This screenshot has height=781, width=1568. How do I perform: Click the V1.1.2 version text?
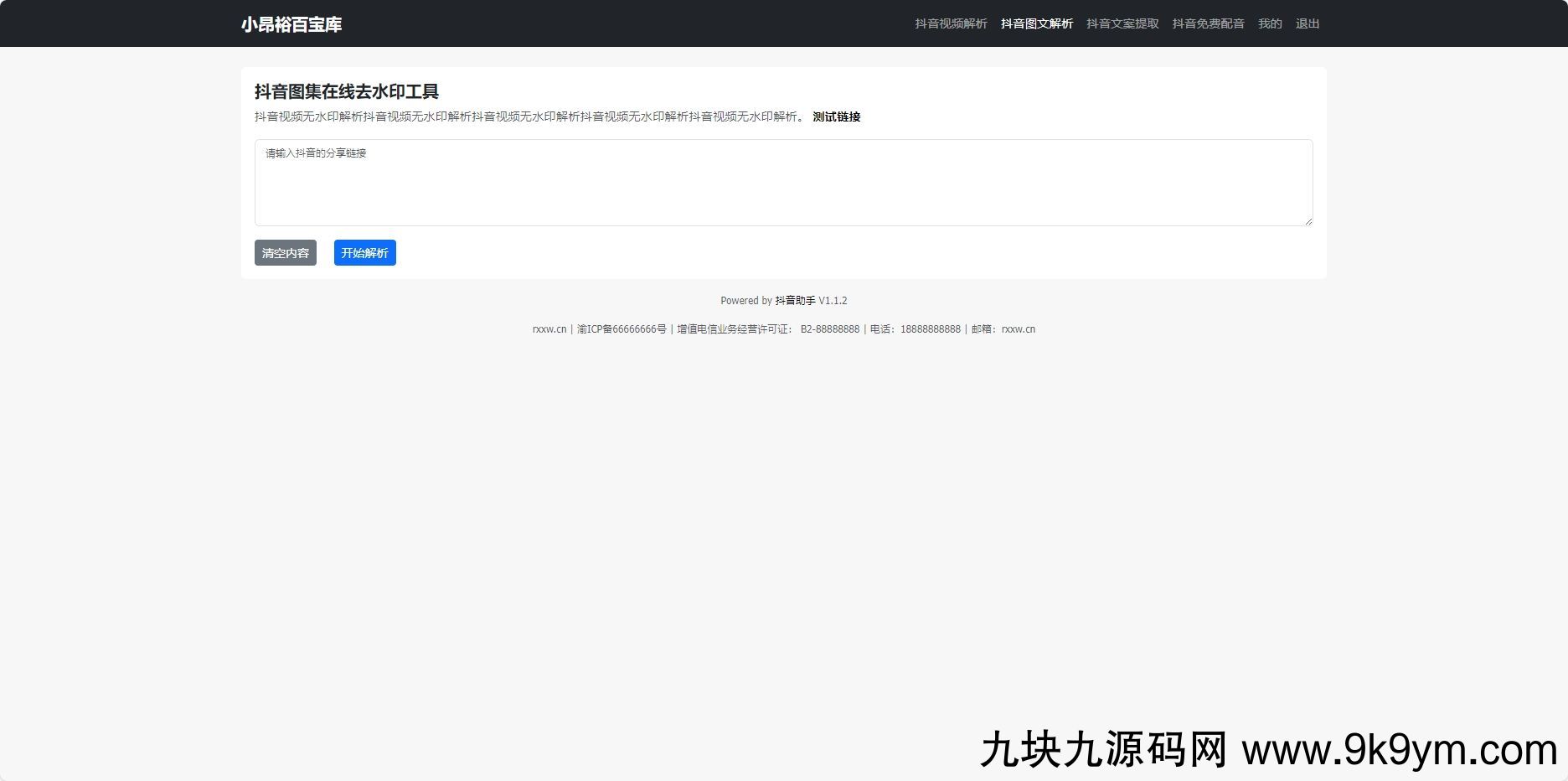833,301
